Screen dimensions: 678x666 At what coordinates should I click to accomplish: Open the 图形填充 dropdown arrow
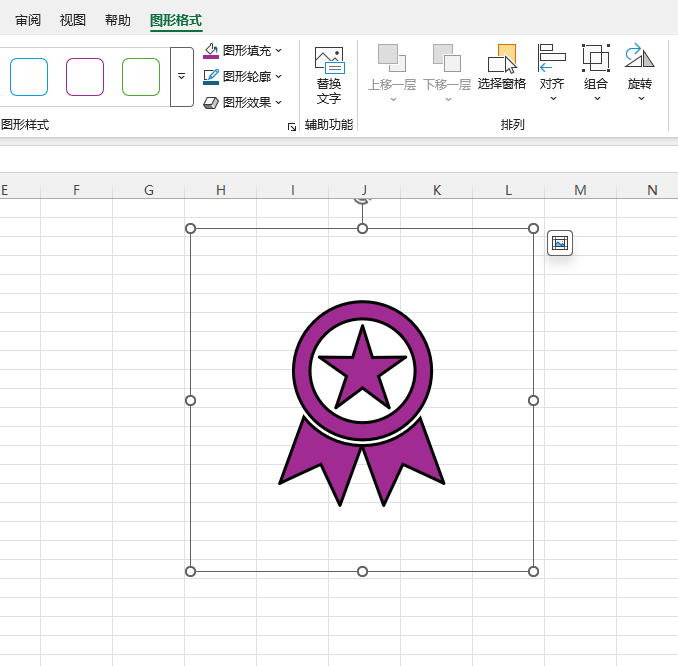tap(279, 51)
